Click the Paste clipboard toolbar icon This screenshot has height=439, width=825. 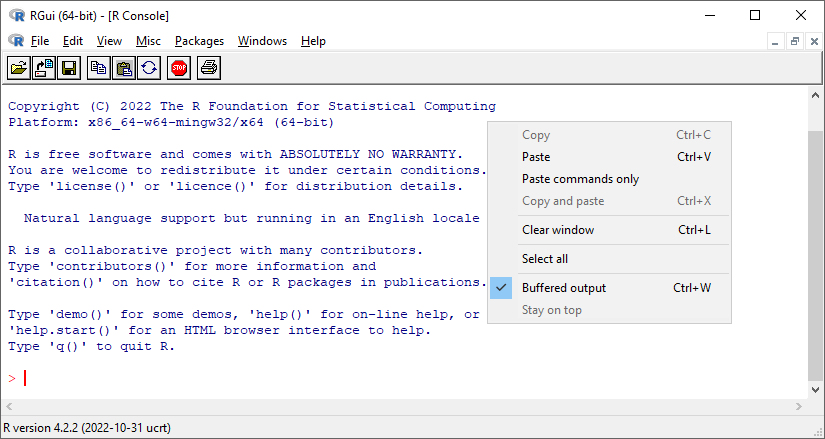124,68
